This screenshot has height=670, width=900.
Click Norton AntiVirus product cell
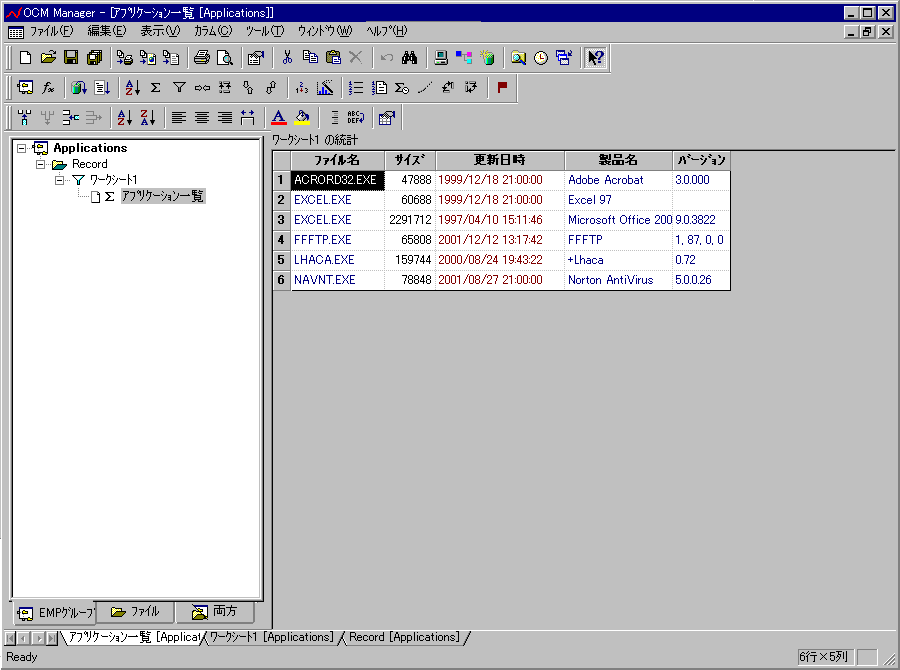pos(618,280)
